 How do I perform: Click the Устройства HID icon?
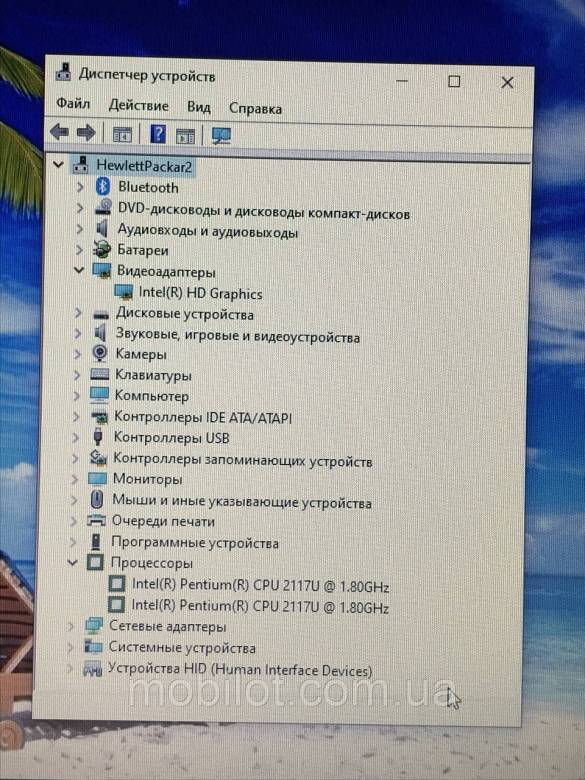coord(92,668)
